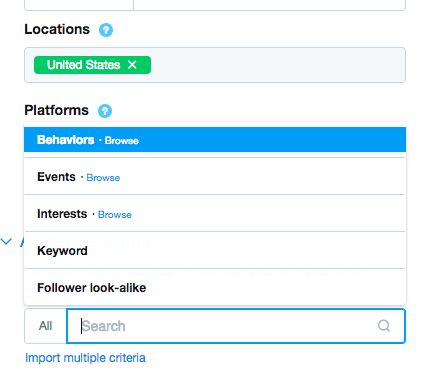This screenshot has width=431, height=385.
Task: Click the wide right segment of top field
Action: point(270,5)
